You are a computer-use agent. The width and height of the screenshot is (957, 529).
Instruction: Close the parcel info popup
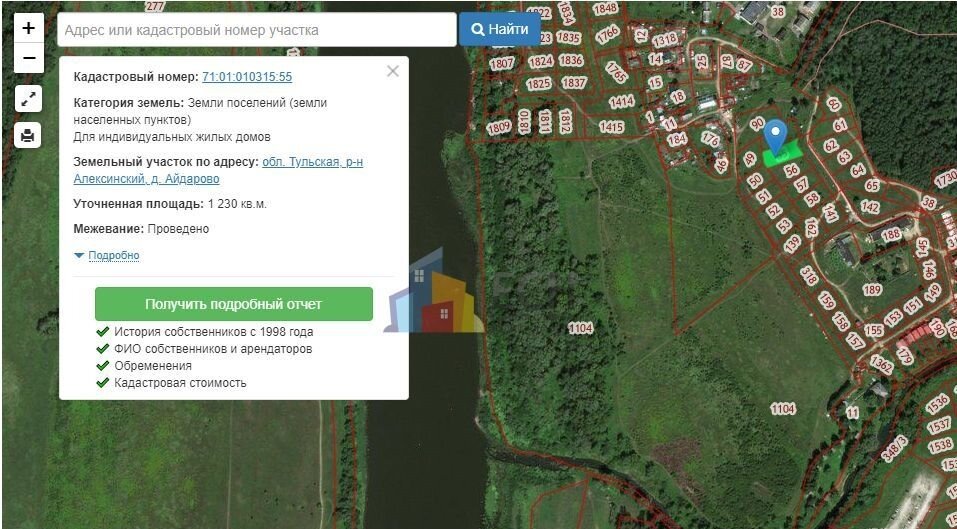click(x=392, y=71)
